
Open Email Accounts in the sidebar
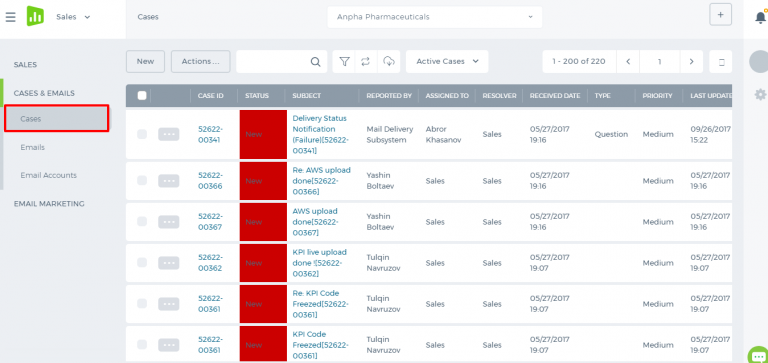tap(48, 175)
